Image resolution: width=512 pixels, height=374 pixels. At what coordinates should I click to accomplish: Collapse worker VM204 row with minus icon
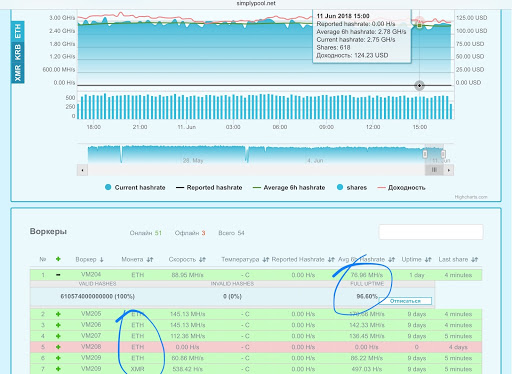[58, 275]
